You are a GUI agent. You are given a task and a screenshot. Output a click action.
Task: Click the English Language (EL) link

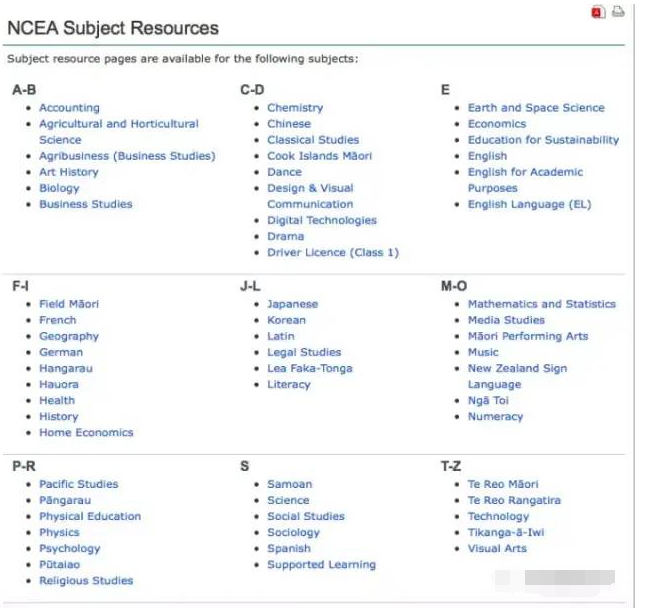pyautogui.click(x=529, y=204)
